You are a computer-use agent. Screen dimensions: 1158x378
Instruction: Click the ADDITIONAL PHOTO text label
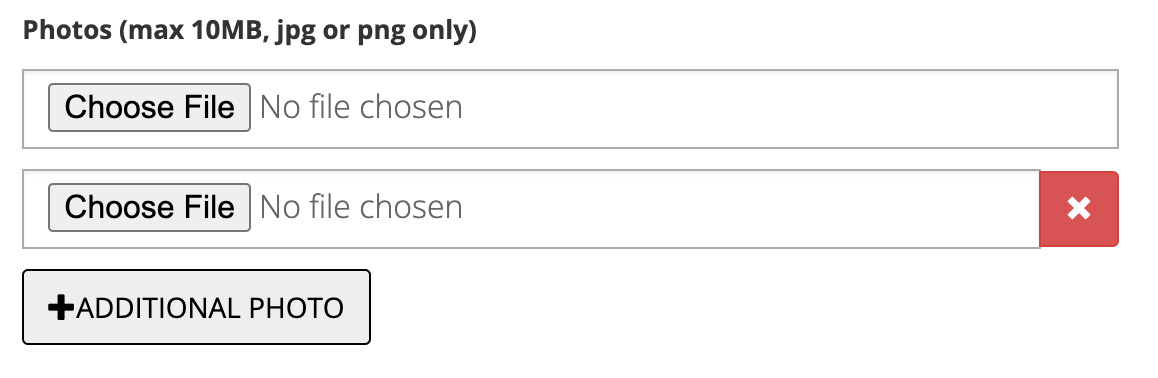tap(210, 308)
